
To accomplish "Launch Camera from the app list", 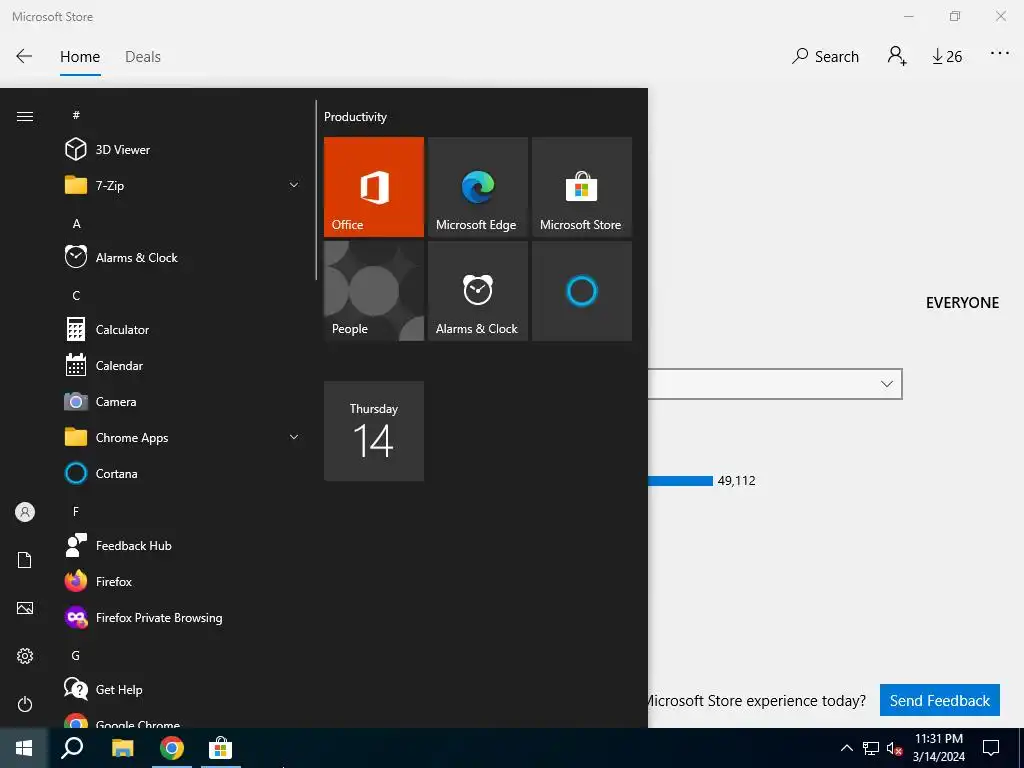I will pyautogui.click(x=183, y=402).
